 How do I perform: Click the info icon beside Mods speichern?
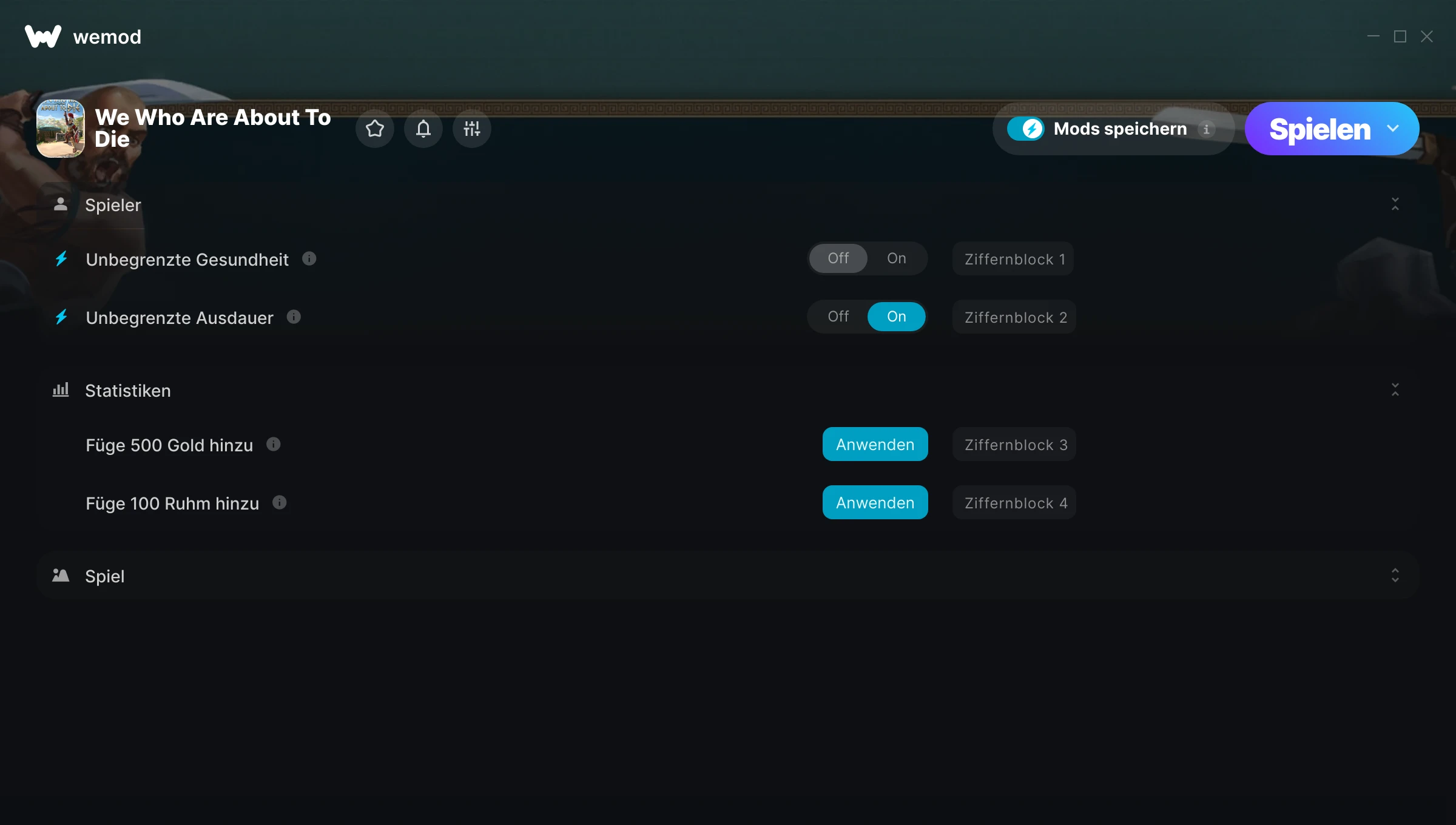pyautogui.click(x=1206, y=129)
